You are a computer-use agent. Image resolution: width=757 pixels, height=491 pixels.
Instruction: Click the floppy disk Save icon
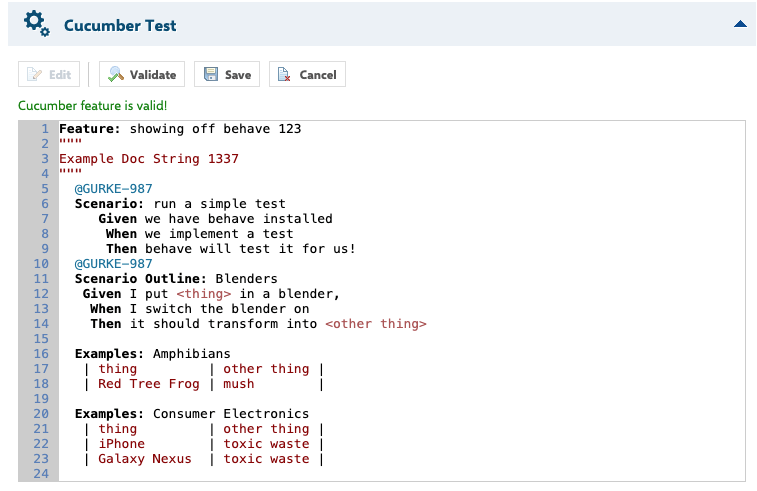[x=211, y=74]
